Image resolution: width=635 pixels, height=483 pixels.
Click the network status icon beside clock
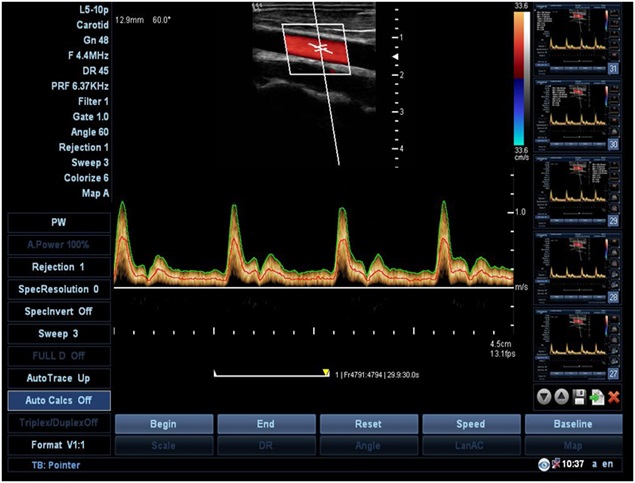coord(556,463)
